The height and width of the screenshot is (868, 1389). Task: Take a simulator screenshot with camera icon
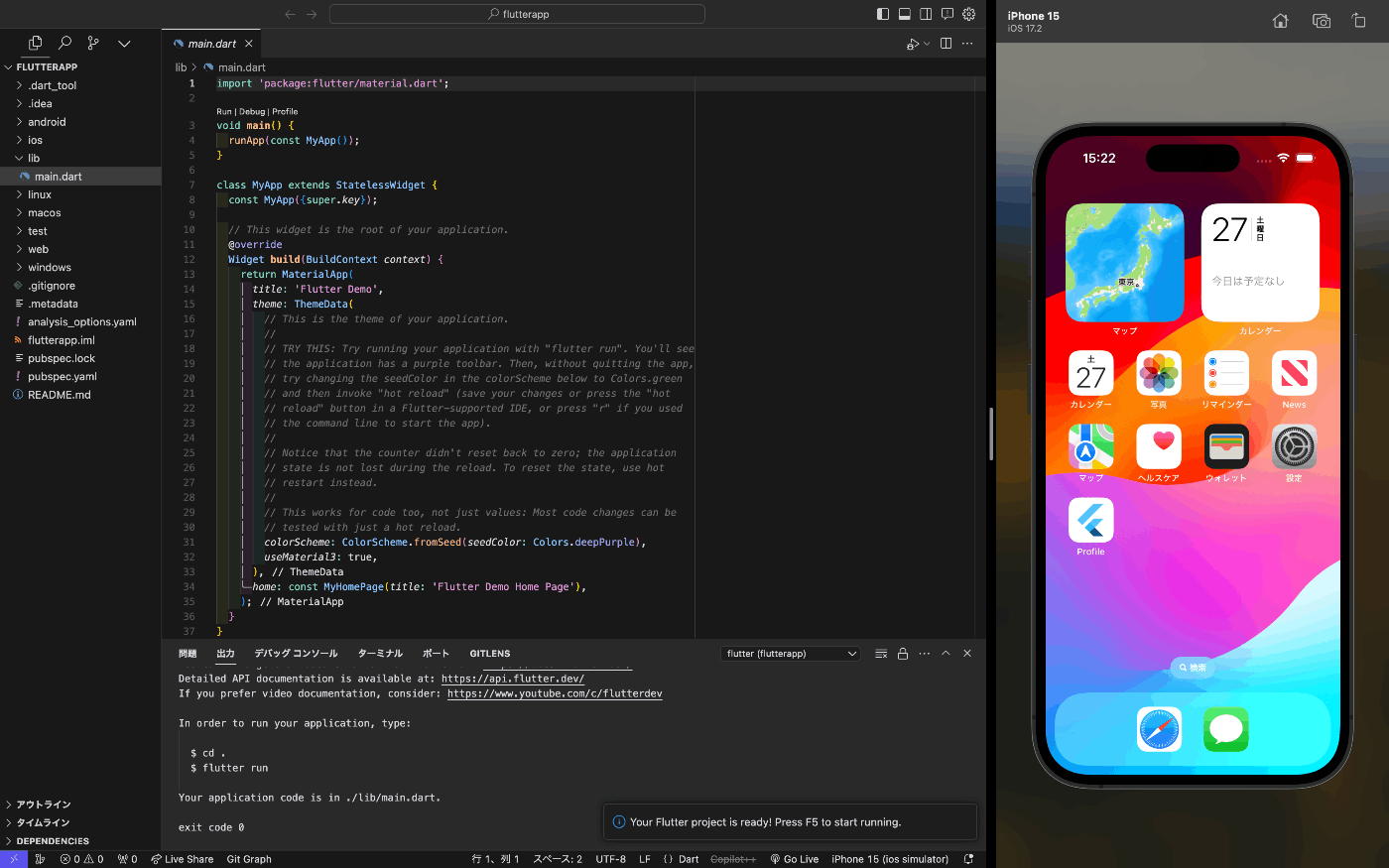1322,21
